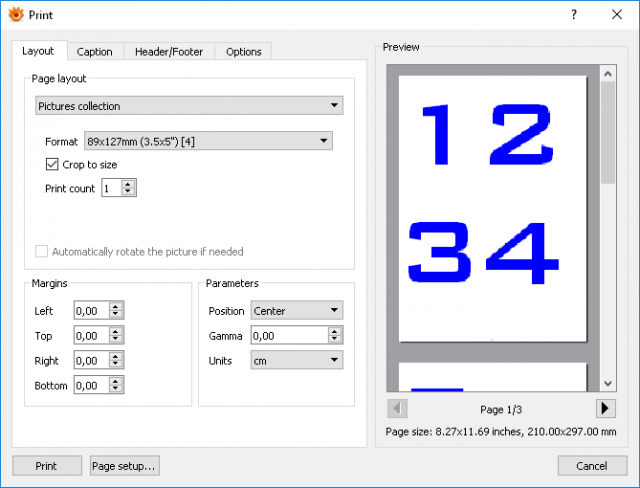Increase Gamma with up arrow

coord(335,331)
